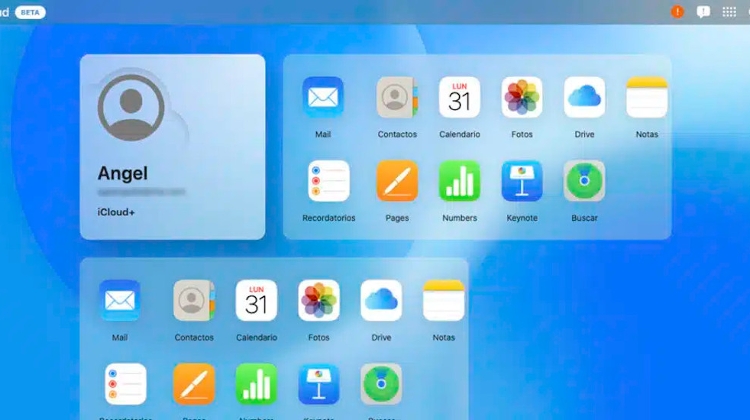Screen dimensions: 750x420
Task: Open Numbers in the upper app tile
Action: click(459, 181)
